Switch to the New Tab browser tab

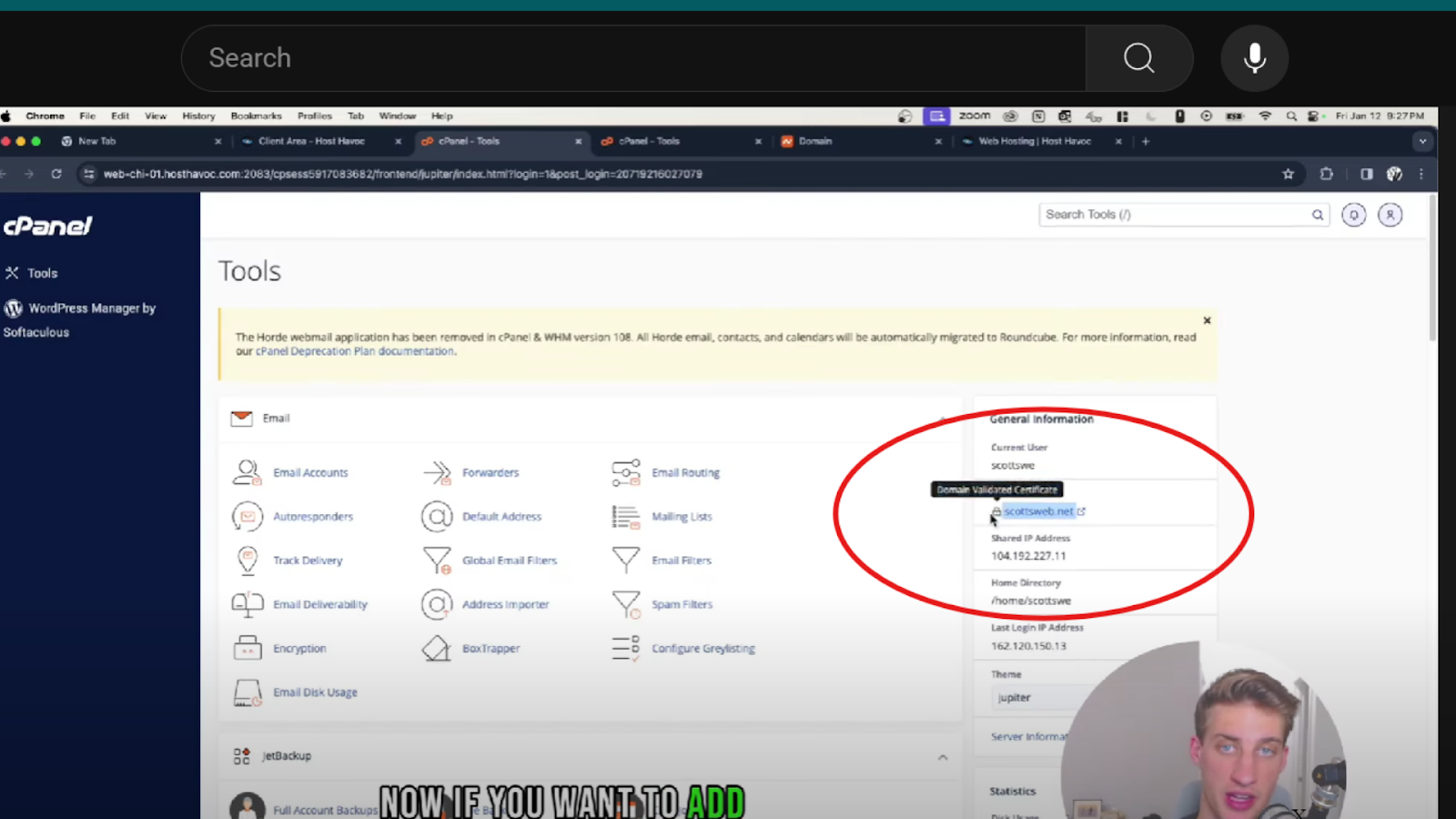pyautogui.click(x=96, y=141)
